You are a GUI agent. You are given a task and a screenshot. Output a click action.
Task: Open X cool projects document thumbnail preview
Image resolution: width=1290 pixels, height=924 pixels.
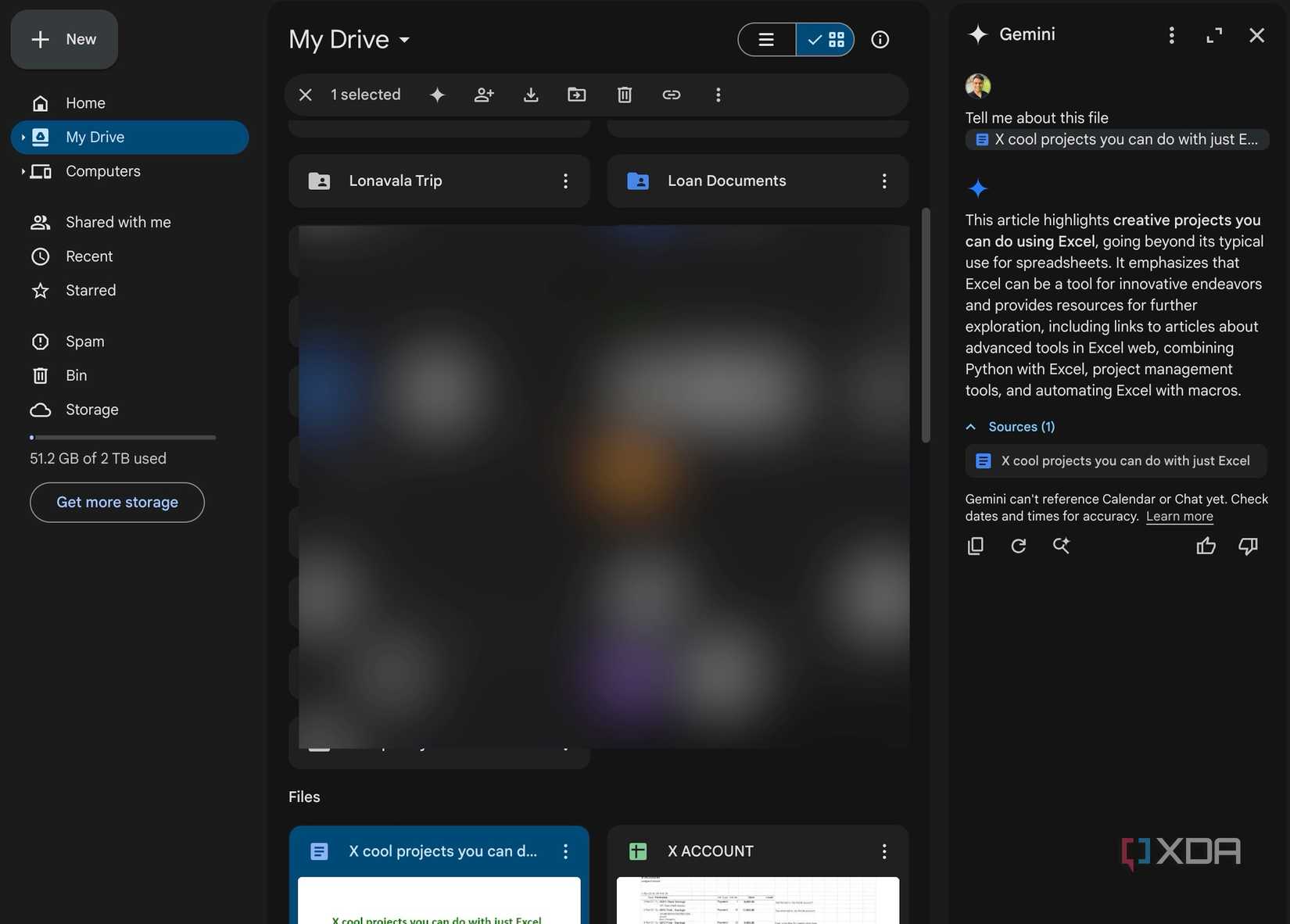point(439,901)
